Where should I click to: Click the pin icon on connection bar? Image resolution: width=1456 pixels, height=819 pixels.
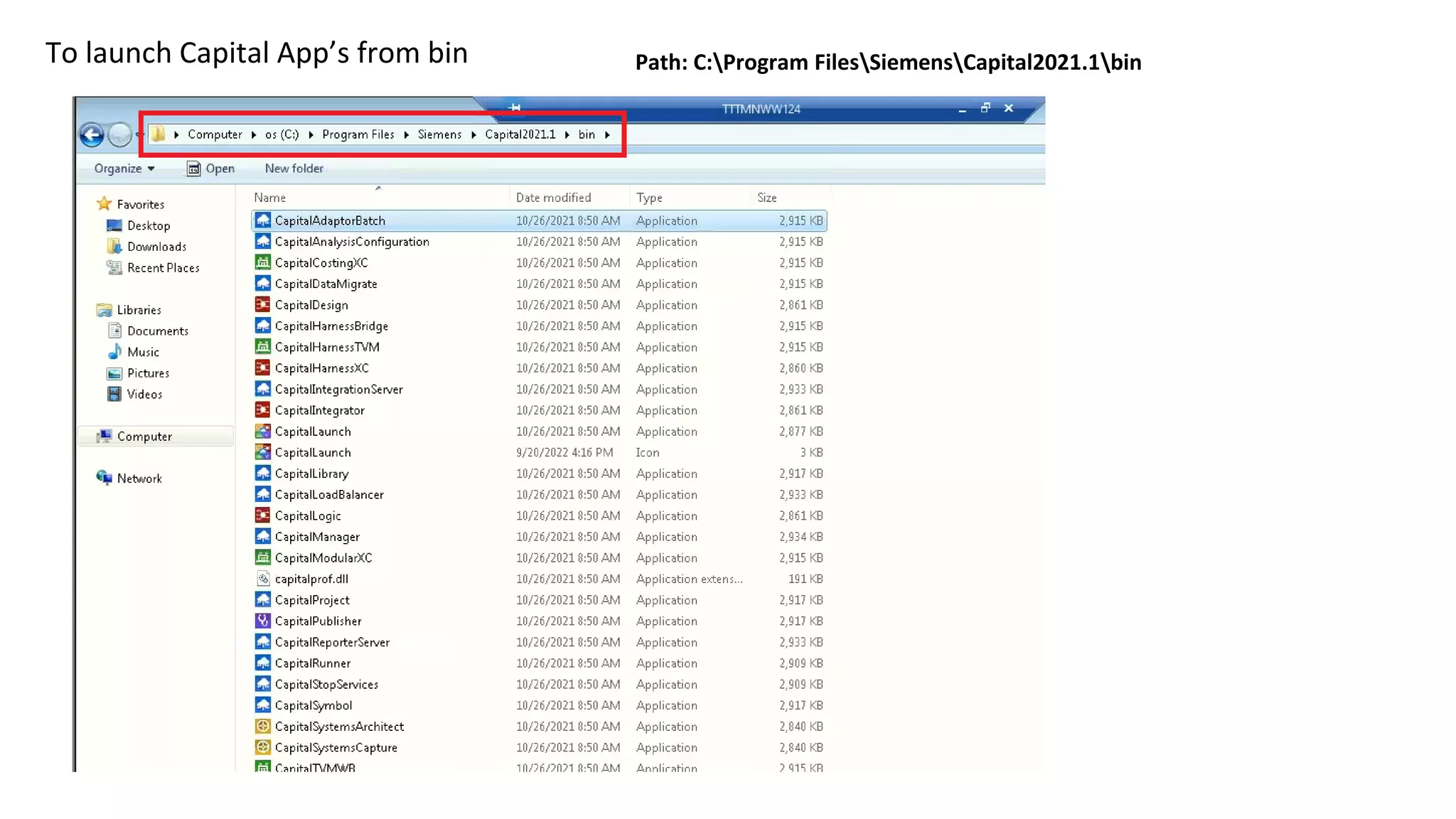tap(514, 108)
